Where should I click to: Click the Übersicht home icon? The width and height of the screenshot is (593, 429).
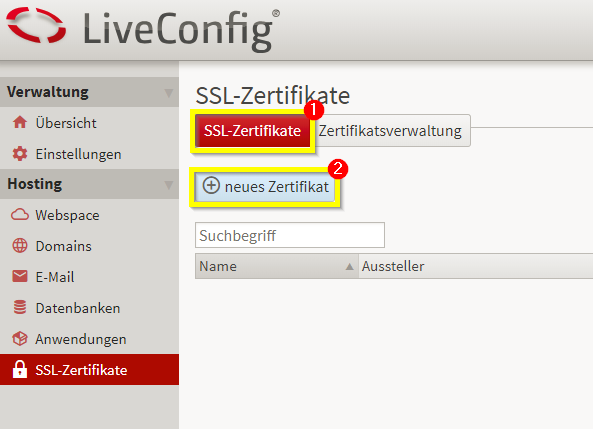pyautogui.click(x=20, y=123)
